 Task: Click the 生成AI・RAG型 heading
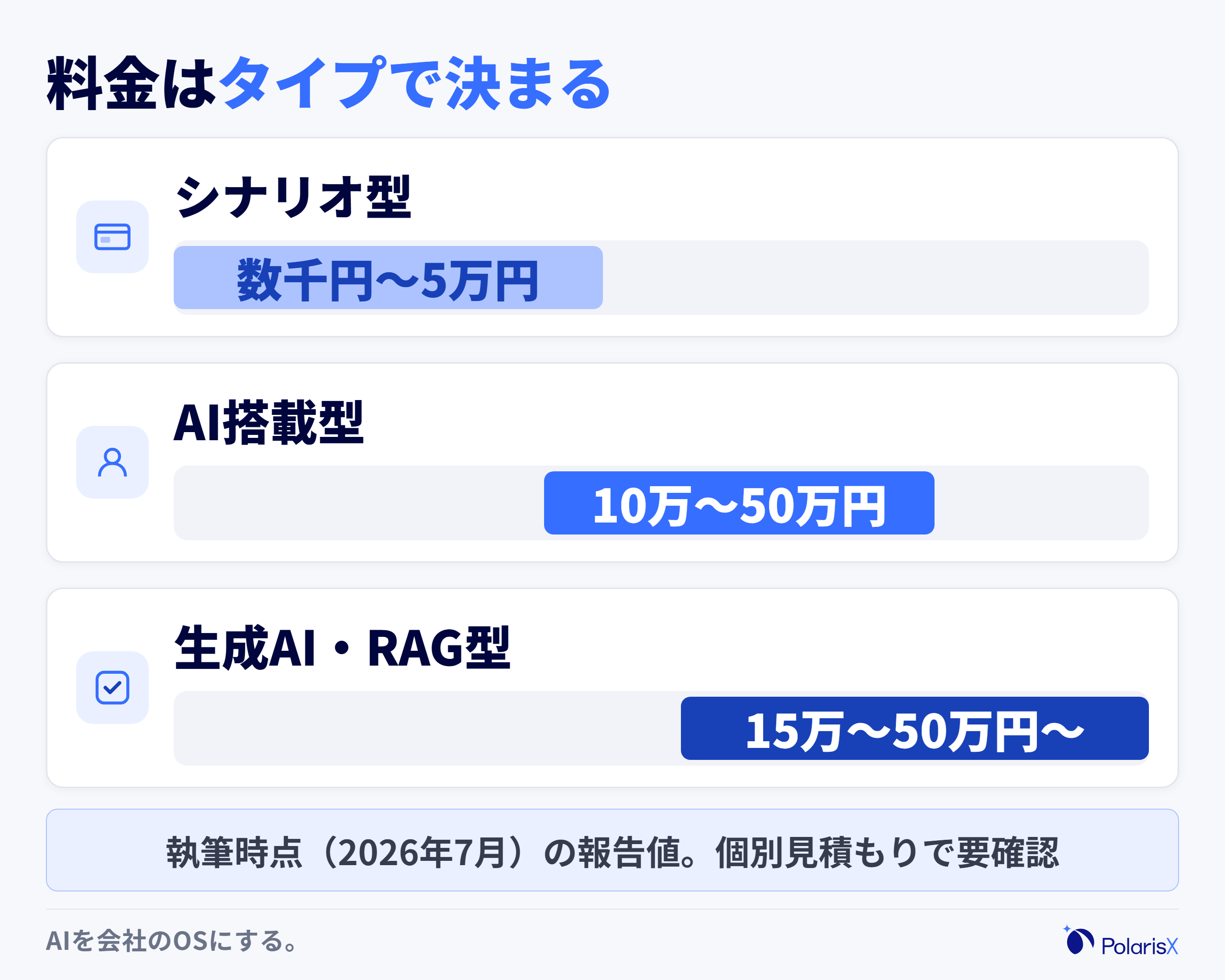(343, 647)
